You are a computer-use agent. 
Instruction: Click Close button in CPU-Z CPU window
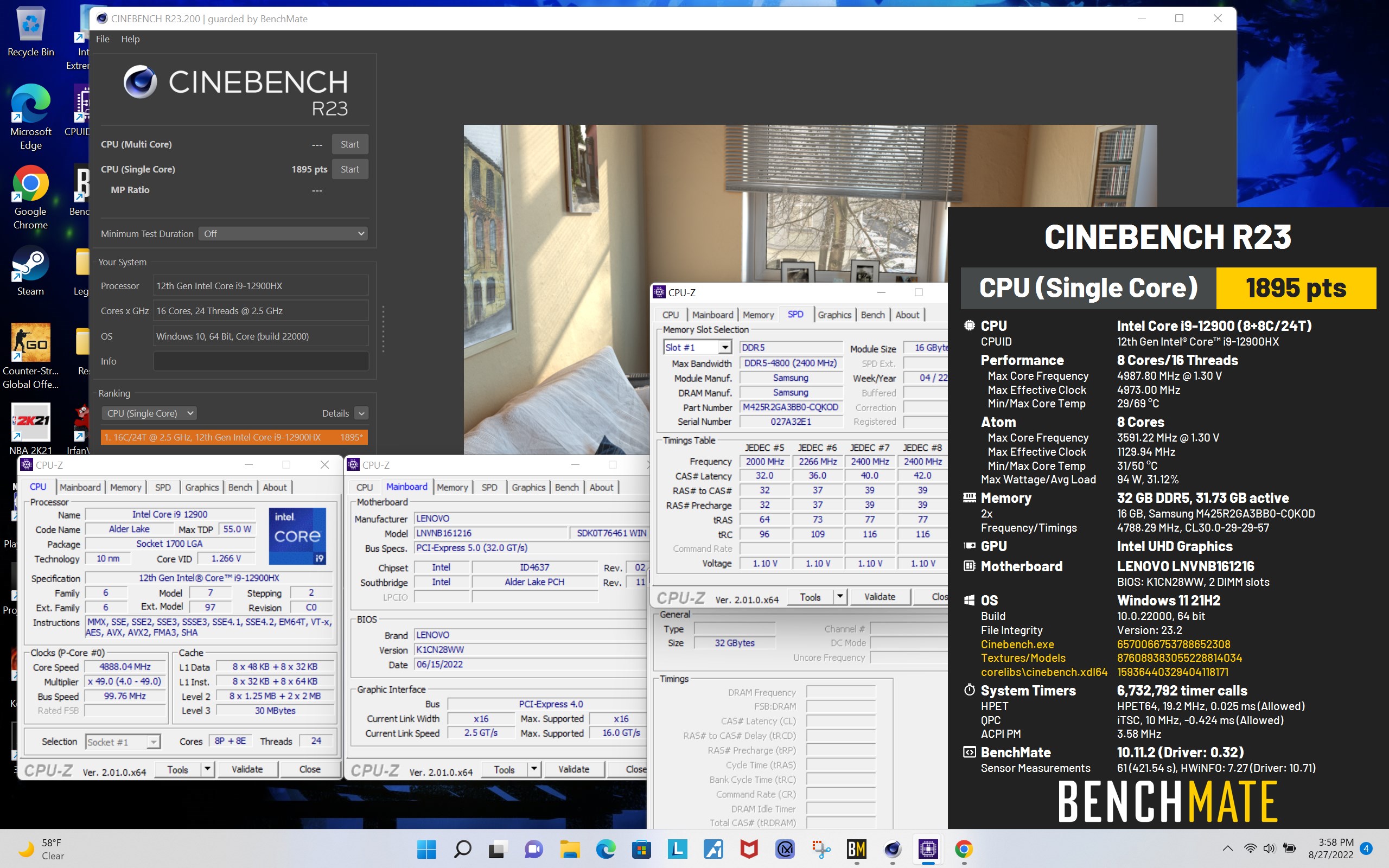point(310,769)
